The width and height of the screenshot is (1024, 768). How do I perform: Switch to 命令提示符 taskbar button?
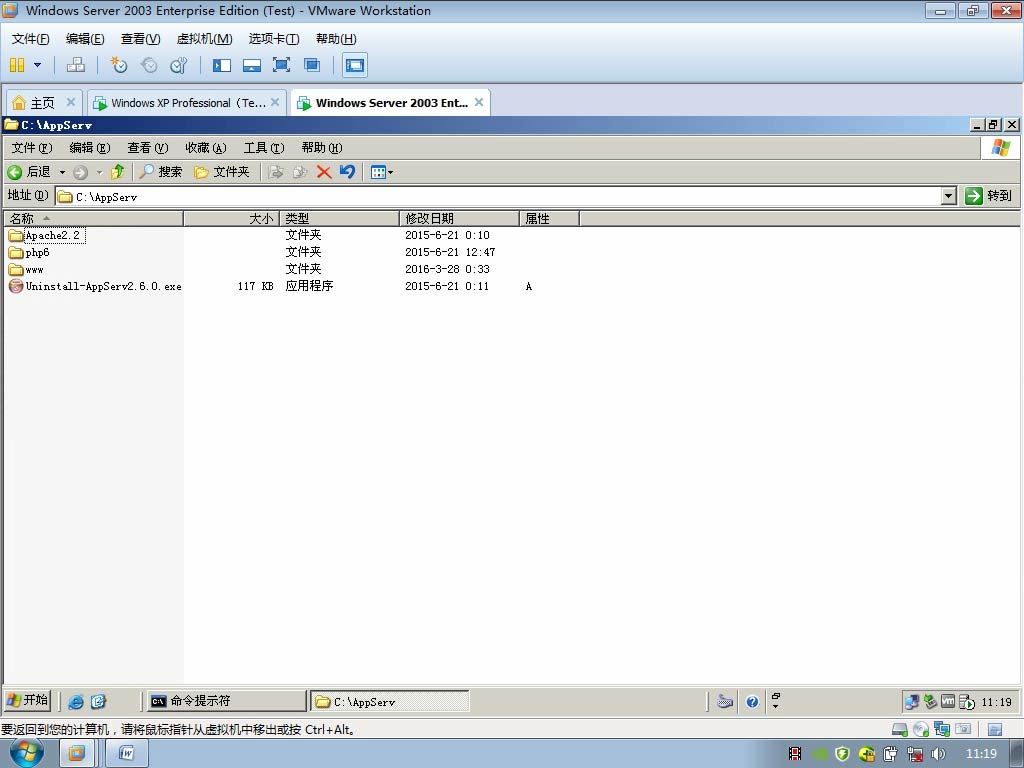[x=226, y=701]
